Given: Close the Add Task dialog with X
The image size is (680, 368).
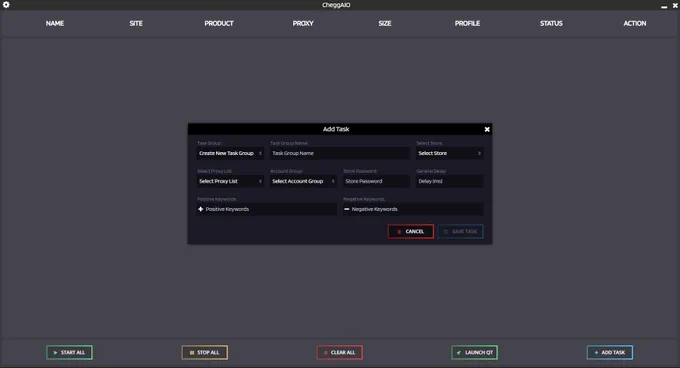Looking at the screenshot, I should click(487, 129).
